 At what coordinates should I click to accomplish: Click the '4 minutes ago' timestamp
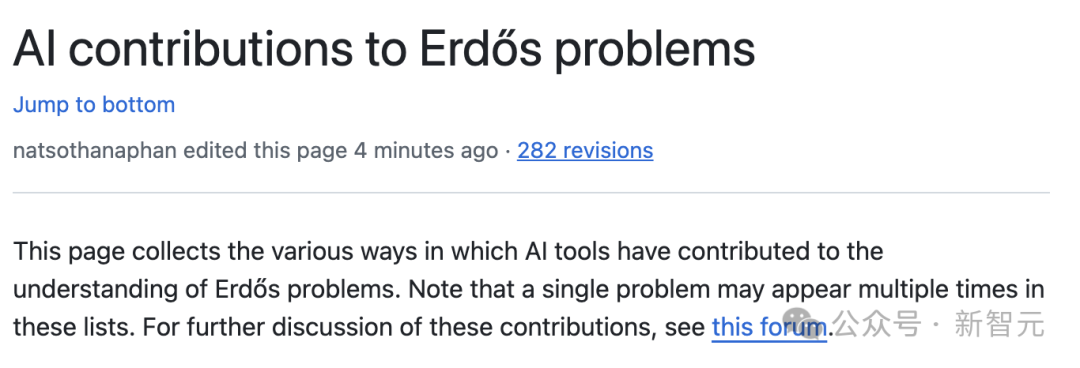coord(426,150)
